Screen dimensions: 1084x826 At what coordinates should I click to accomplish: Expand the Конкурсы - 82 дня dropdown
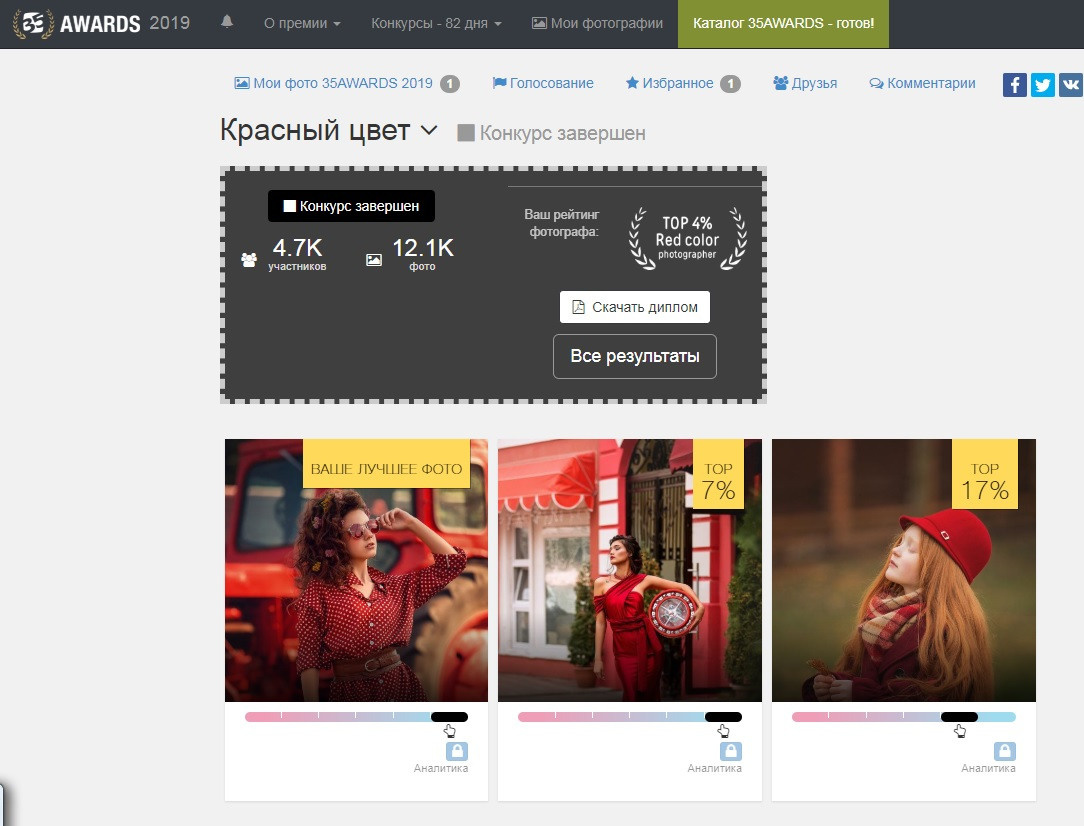(436, 23)
